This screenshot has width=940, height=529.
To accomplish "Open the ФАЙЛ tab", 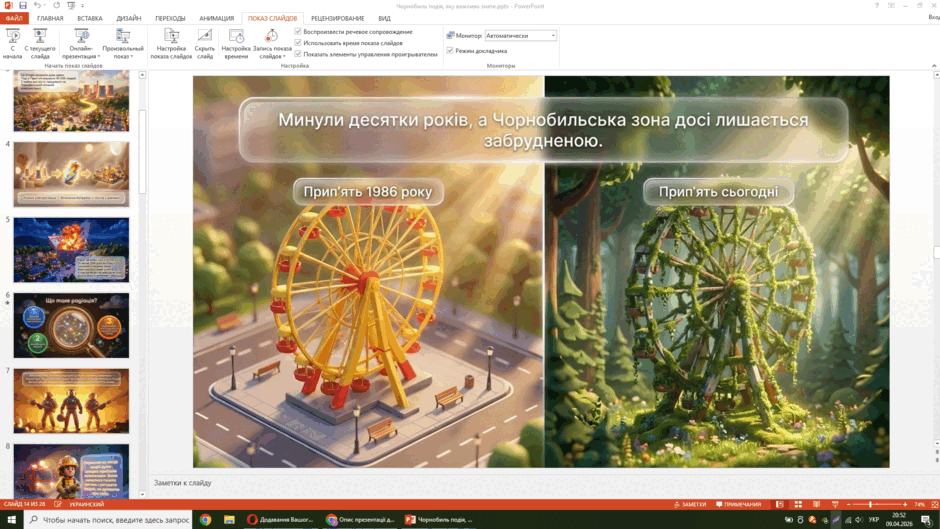I will pos(14,18).
